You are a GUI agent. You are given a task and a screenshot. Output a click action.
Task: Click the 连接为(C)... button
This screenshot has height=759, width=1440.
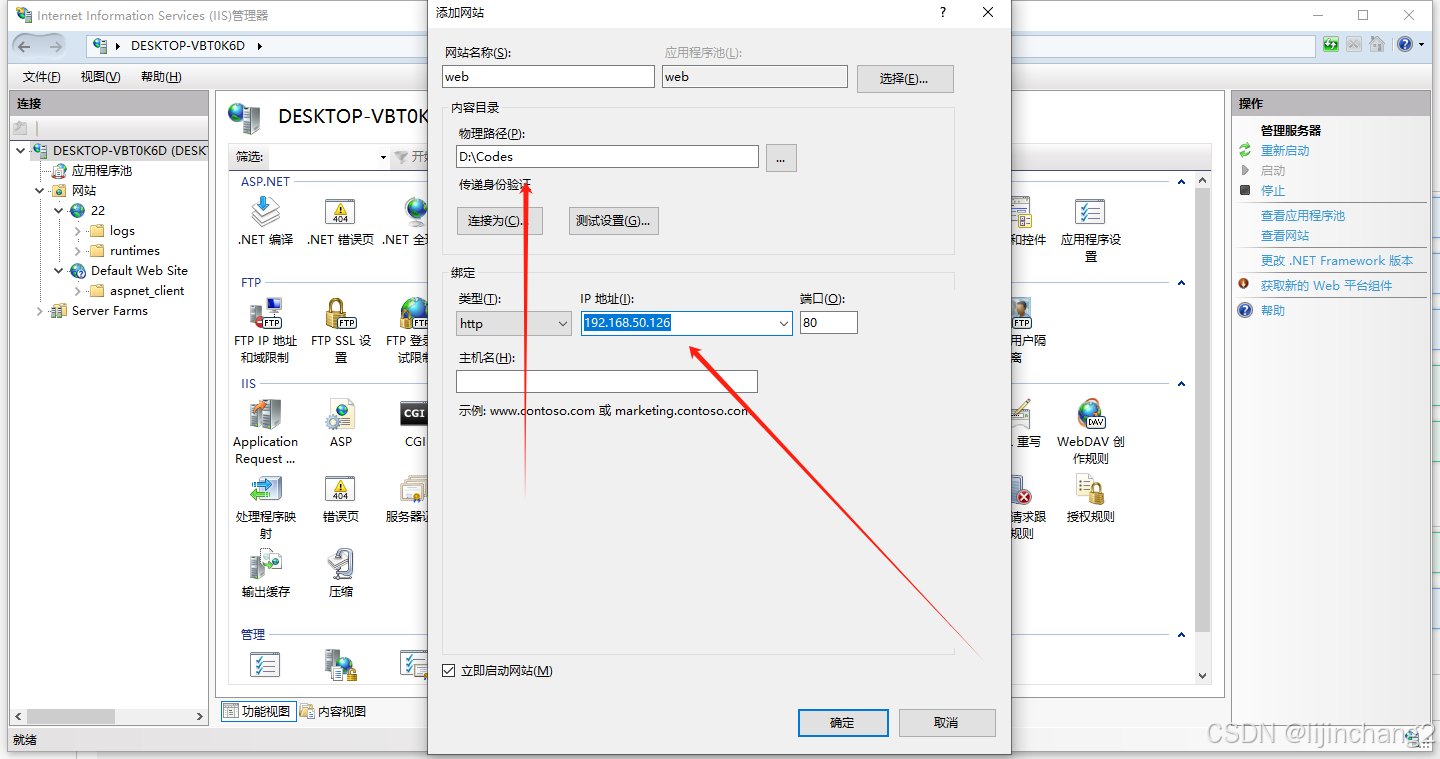(x=500, y=221)
